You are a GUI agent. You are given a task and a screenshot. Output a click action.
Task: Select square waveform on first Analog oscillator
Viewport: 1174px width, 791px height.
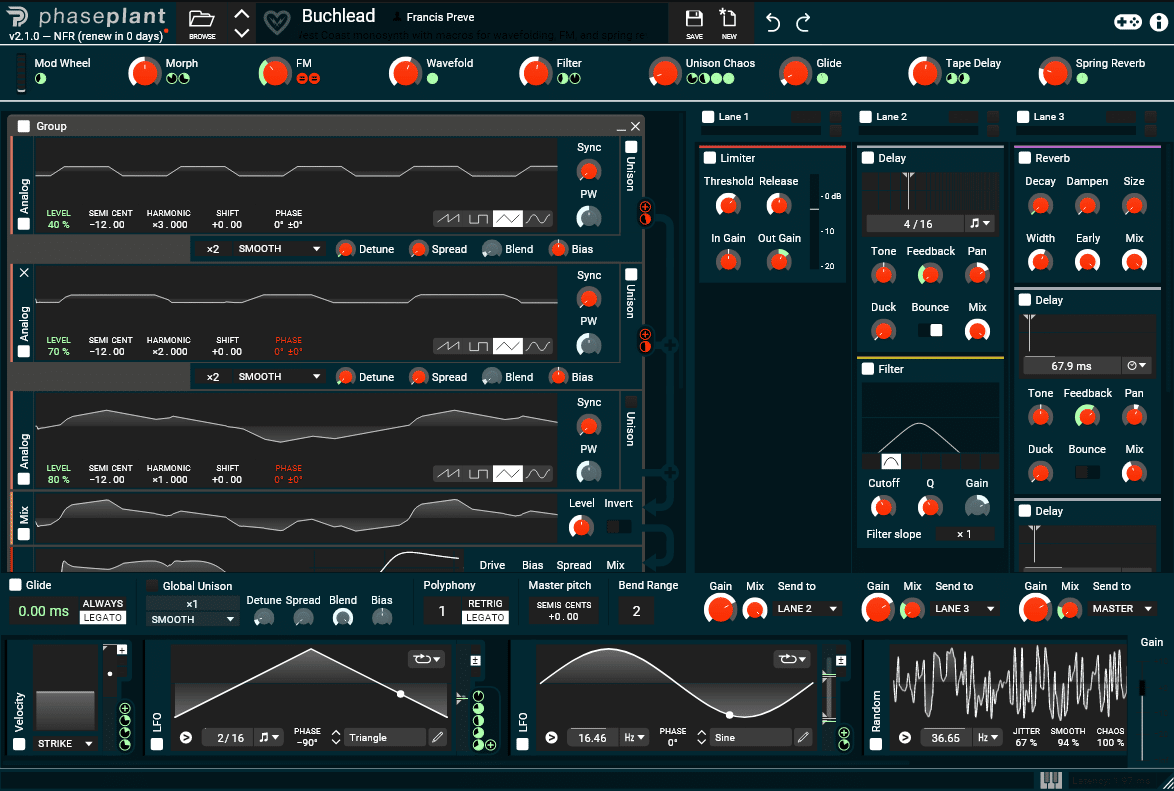(478, 219)
